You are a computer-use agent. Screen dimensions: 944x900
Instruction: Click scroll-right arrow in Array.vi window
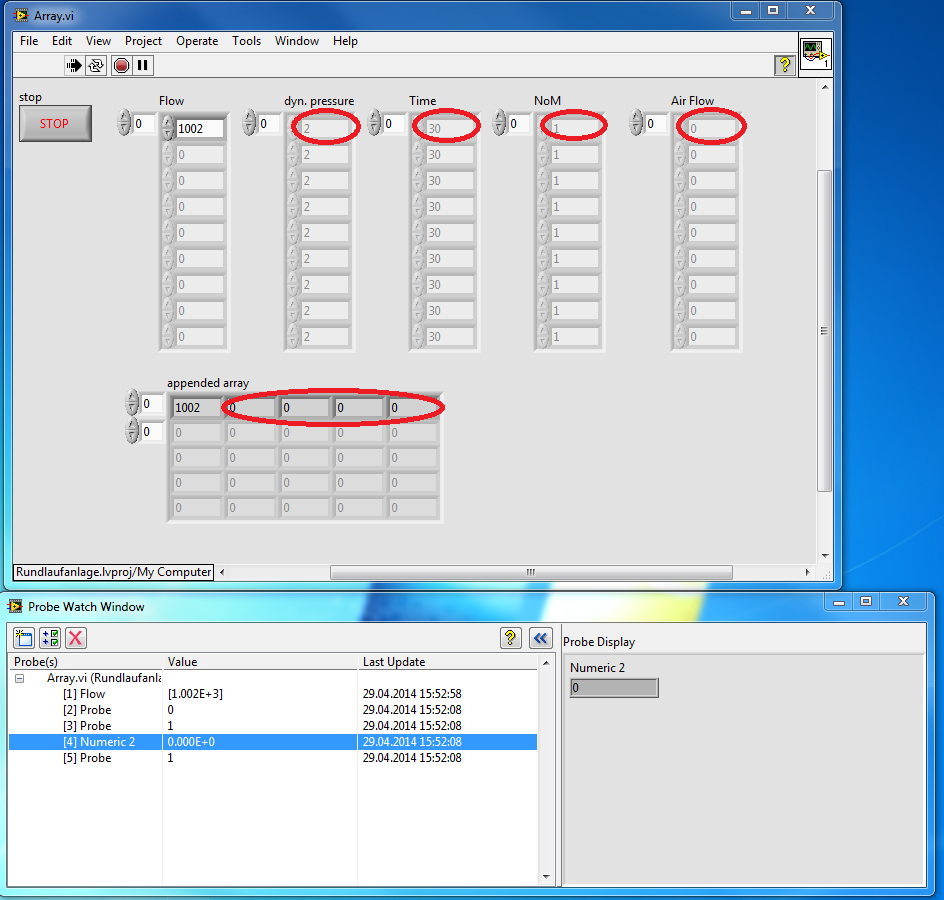(807, 572)
